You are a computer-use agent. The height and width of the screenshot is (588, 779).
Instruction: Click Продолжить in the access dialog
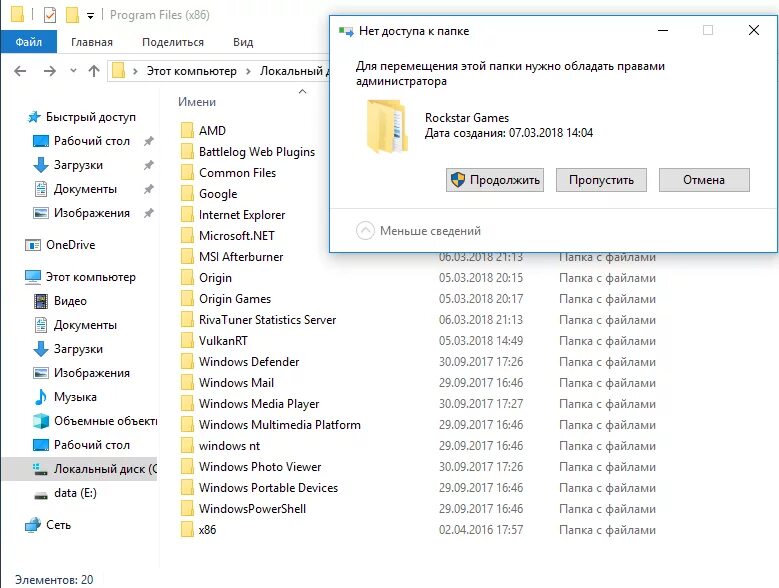[x=495, y=180]
